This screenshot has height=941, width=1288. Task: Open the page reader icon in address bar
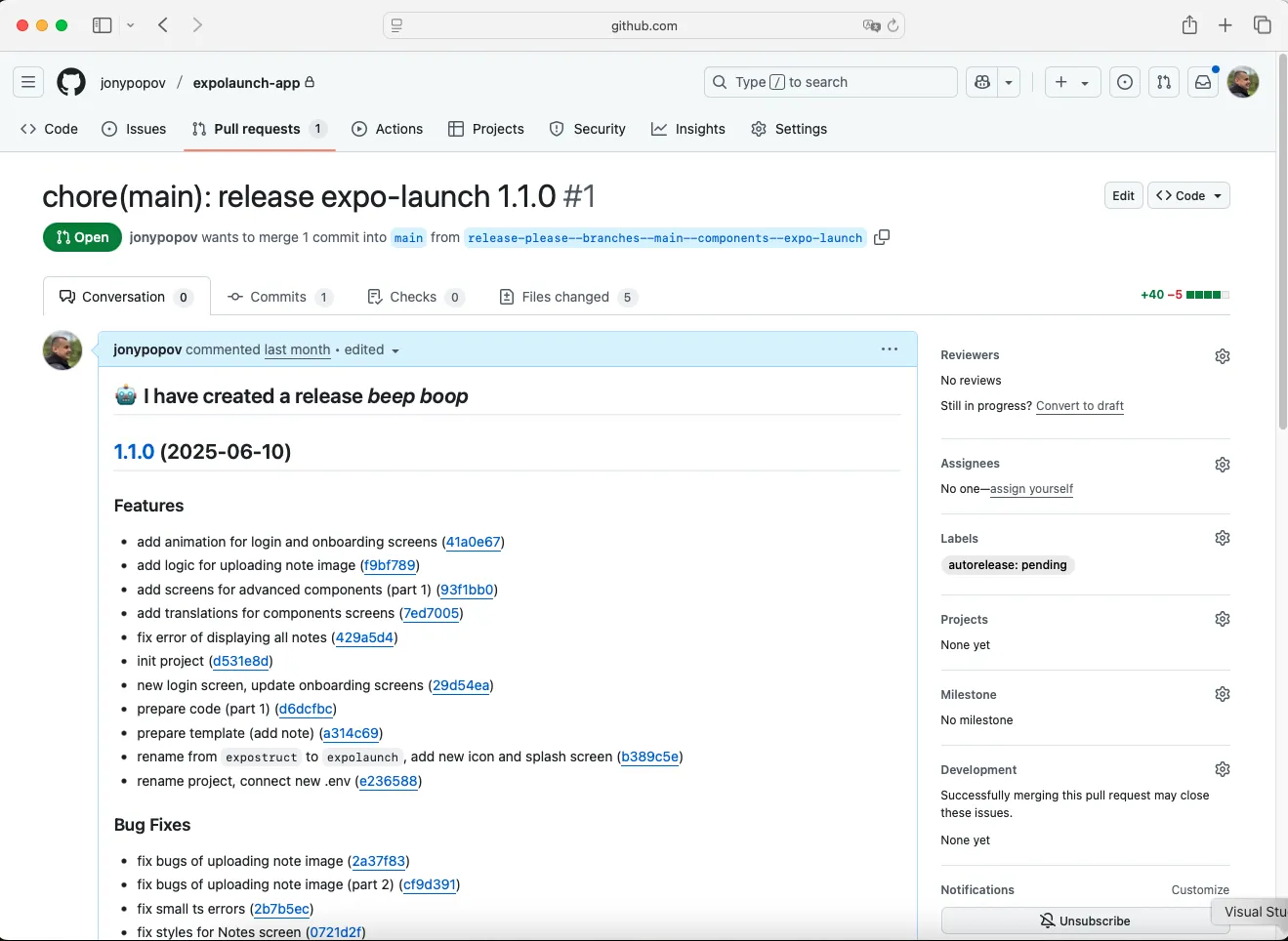coord(396,25)
